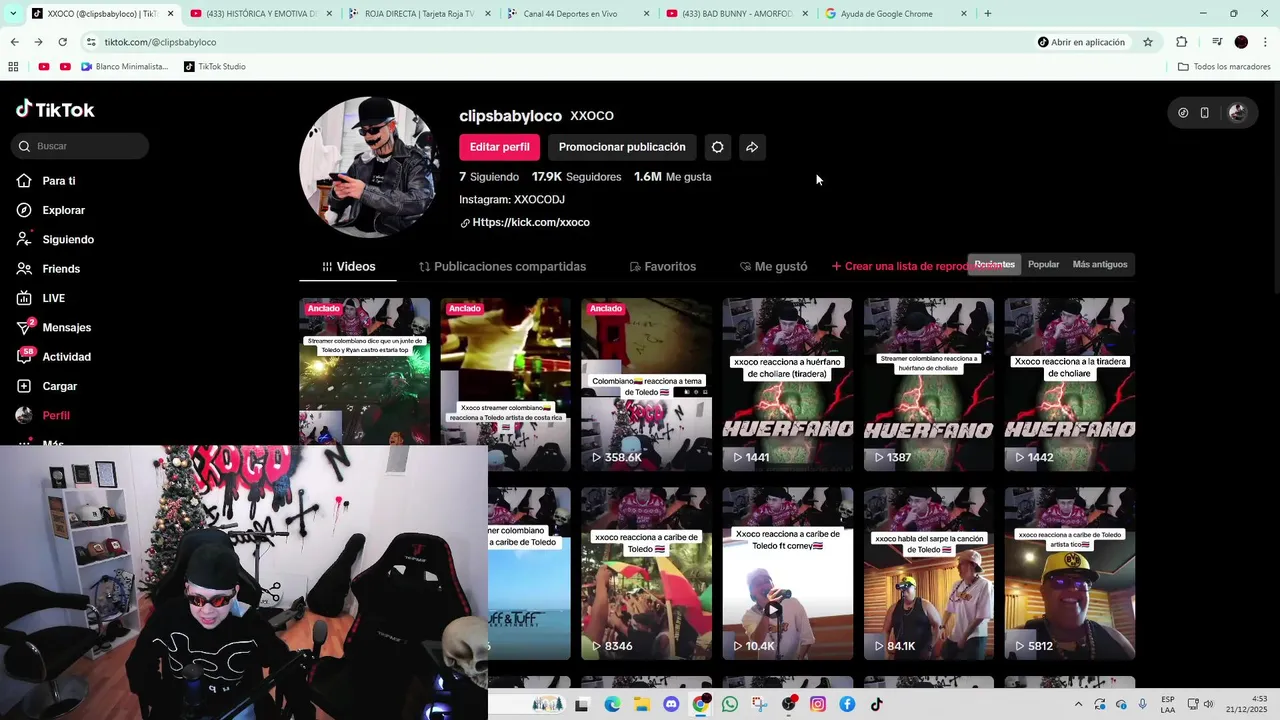Open the LIVE section
The height and width of the screenshot is (720, 1280).
(53, 298)
